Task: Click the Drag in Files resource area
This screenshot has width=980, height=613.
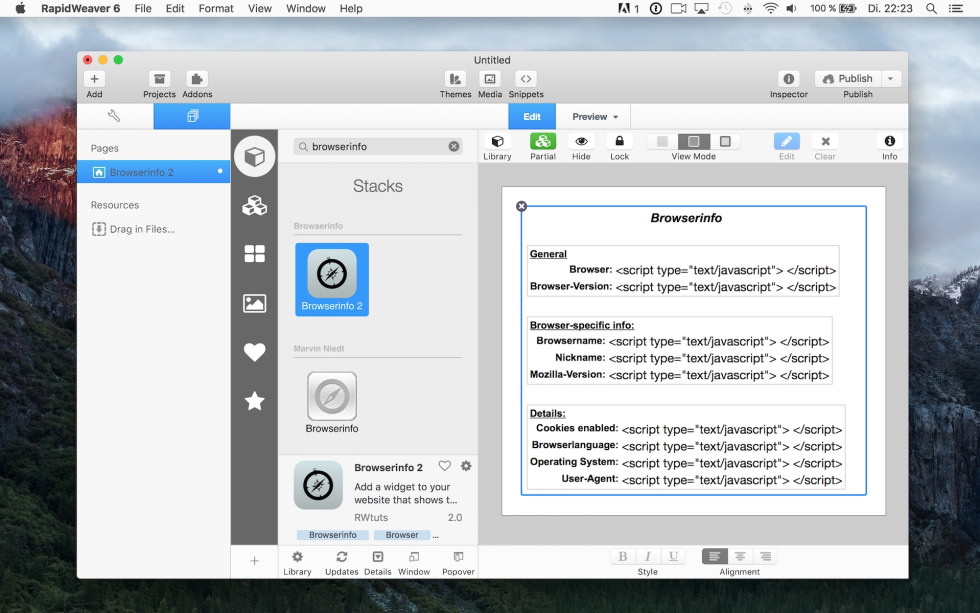Action: (133, 229)
